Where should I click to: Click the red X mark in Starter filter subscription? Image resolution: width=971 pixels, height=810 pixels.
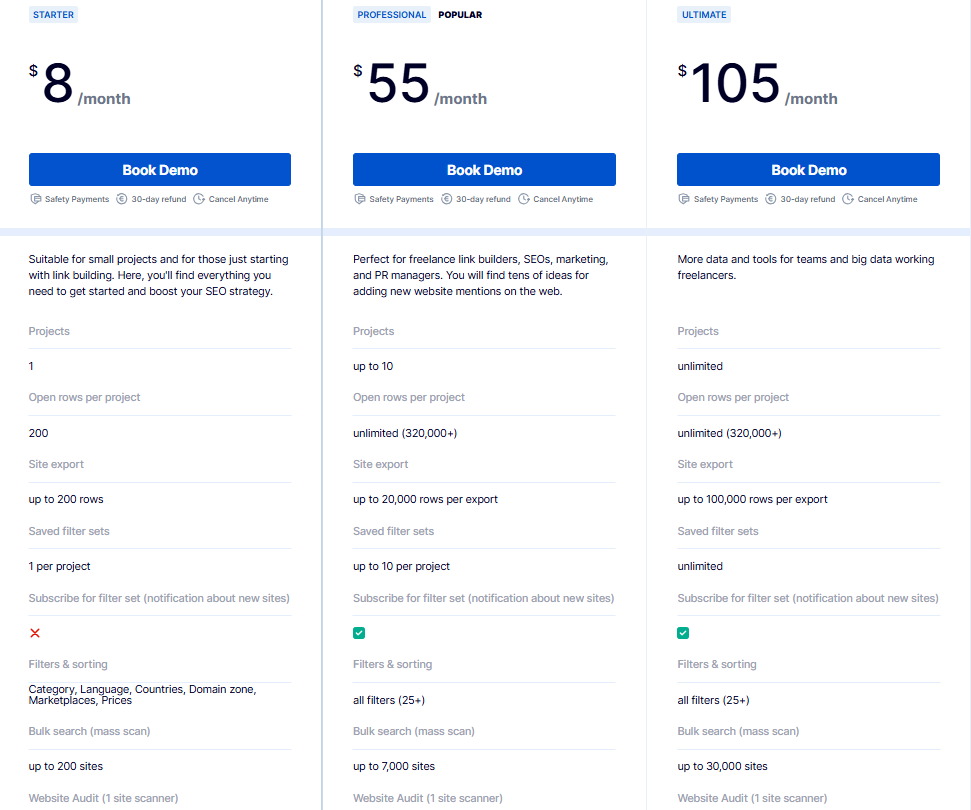[x=35, y=633]
